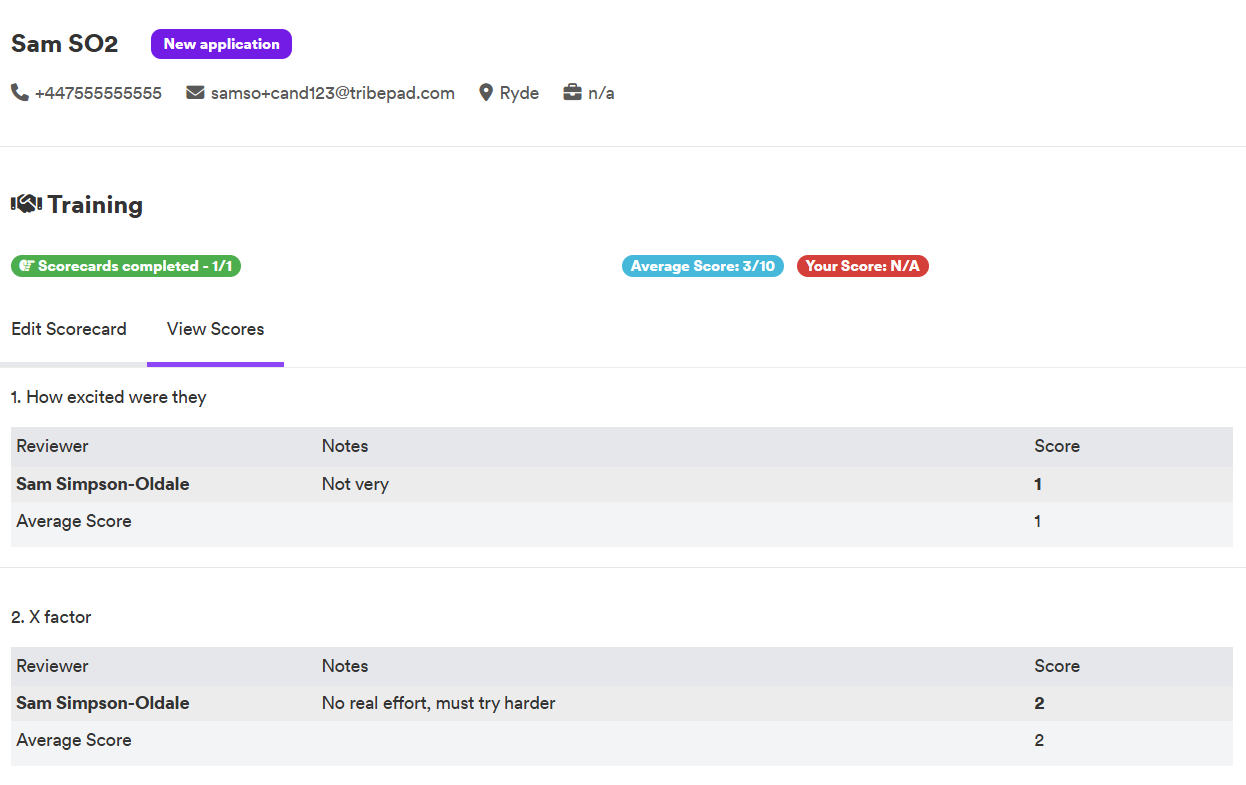Click note 'No real effort, must try harder'
Image resolution: width=1246 pixels, height=785 pixels.
[438, 703]
